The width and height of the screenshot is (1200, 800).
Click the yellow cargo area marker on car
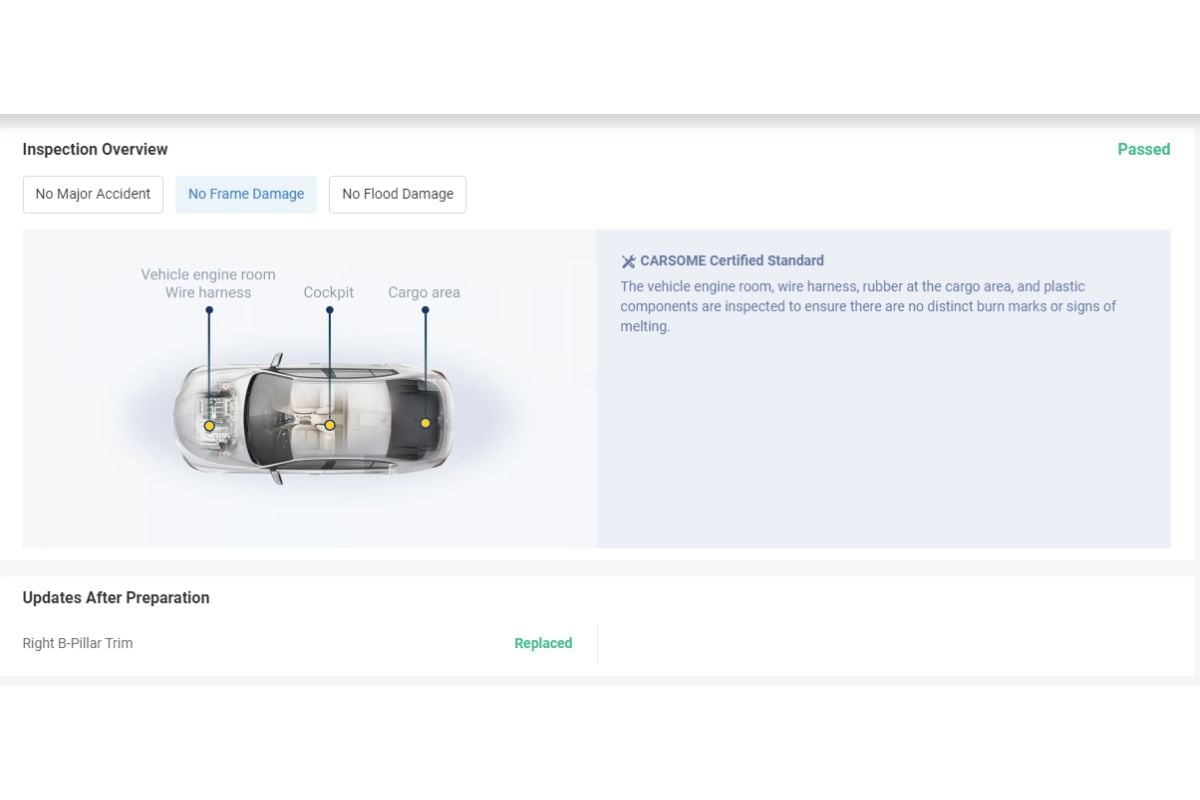tap(425, 423)
